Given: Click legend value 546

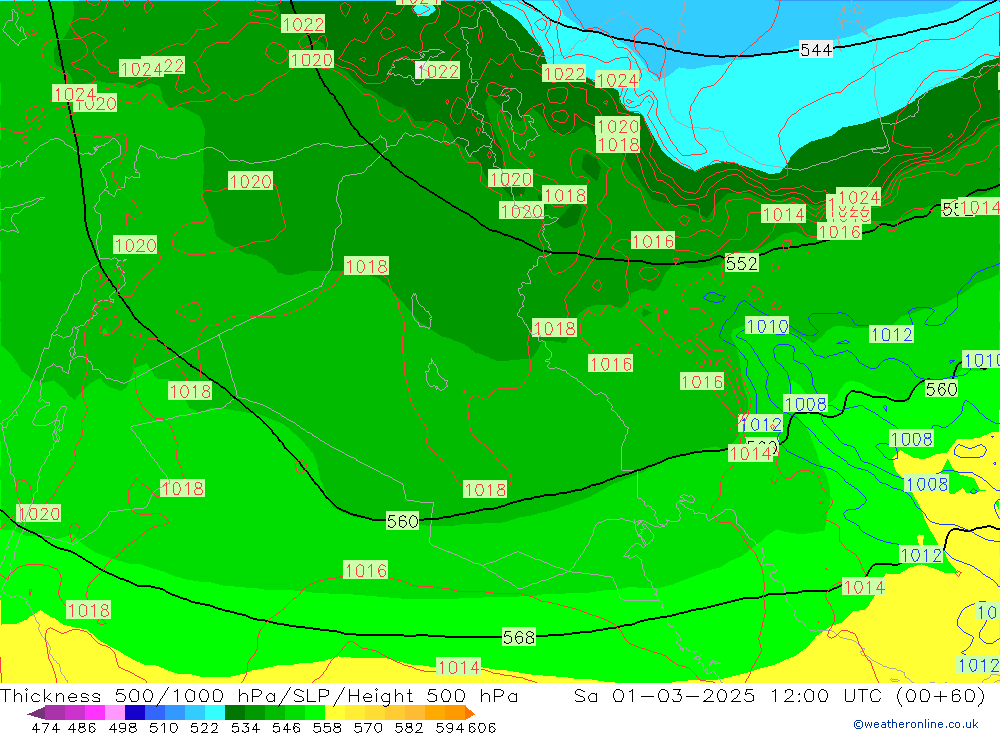Looking at the screenshot, I should 286,727.
